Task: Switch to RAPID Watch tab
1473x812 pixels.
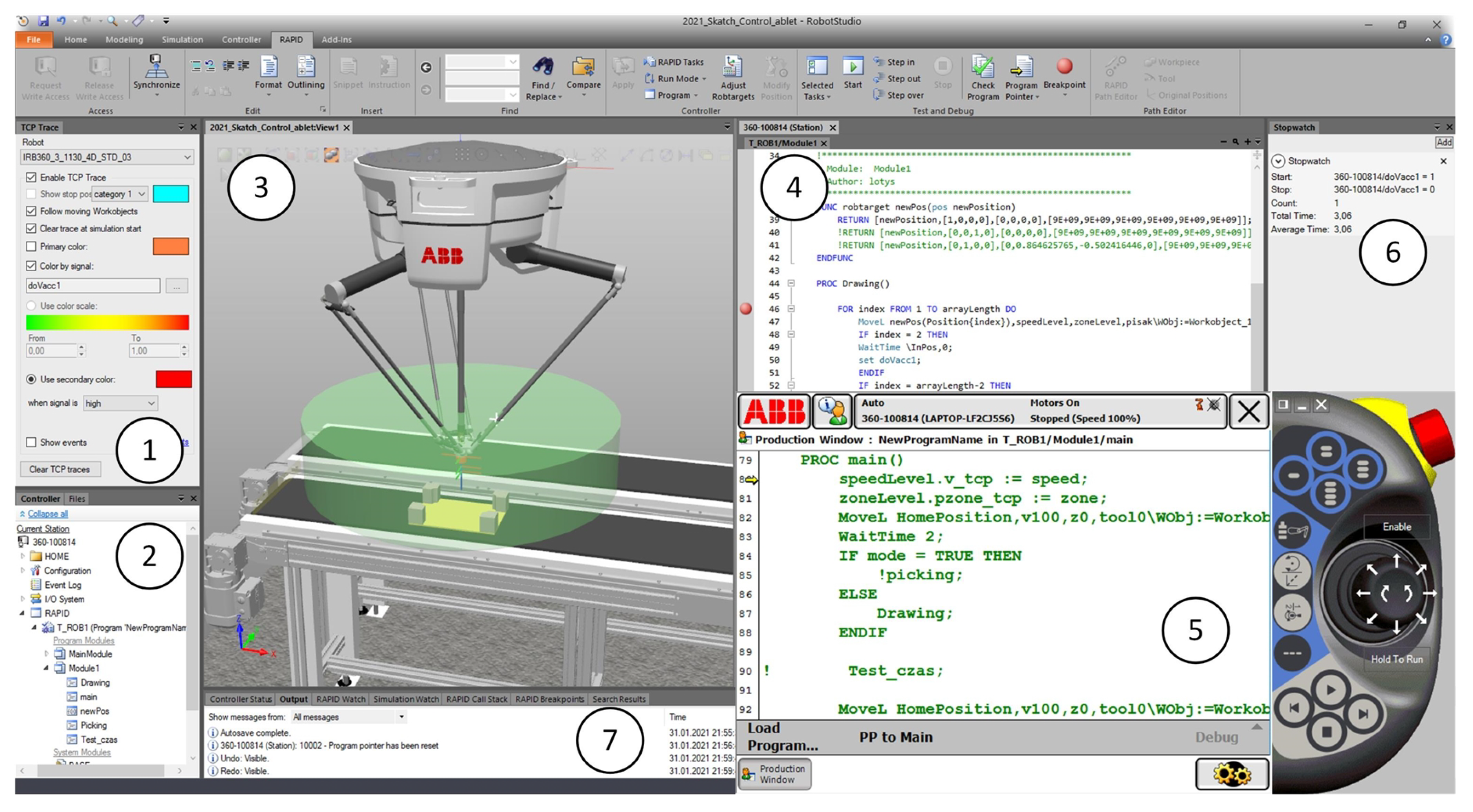Action: pos(341,699)
